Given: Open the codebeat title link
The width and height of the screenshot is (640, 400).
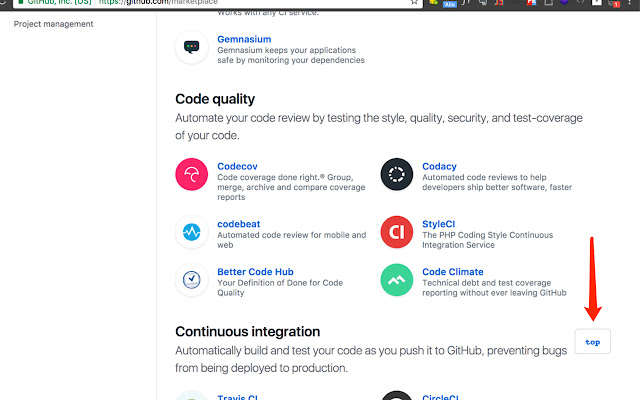Looking at the screenshot, I should point(238,224).
